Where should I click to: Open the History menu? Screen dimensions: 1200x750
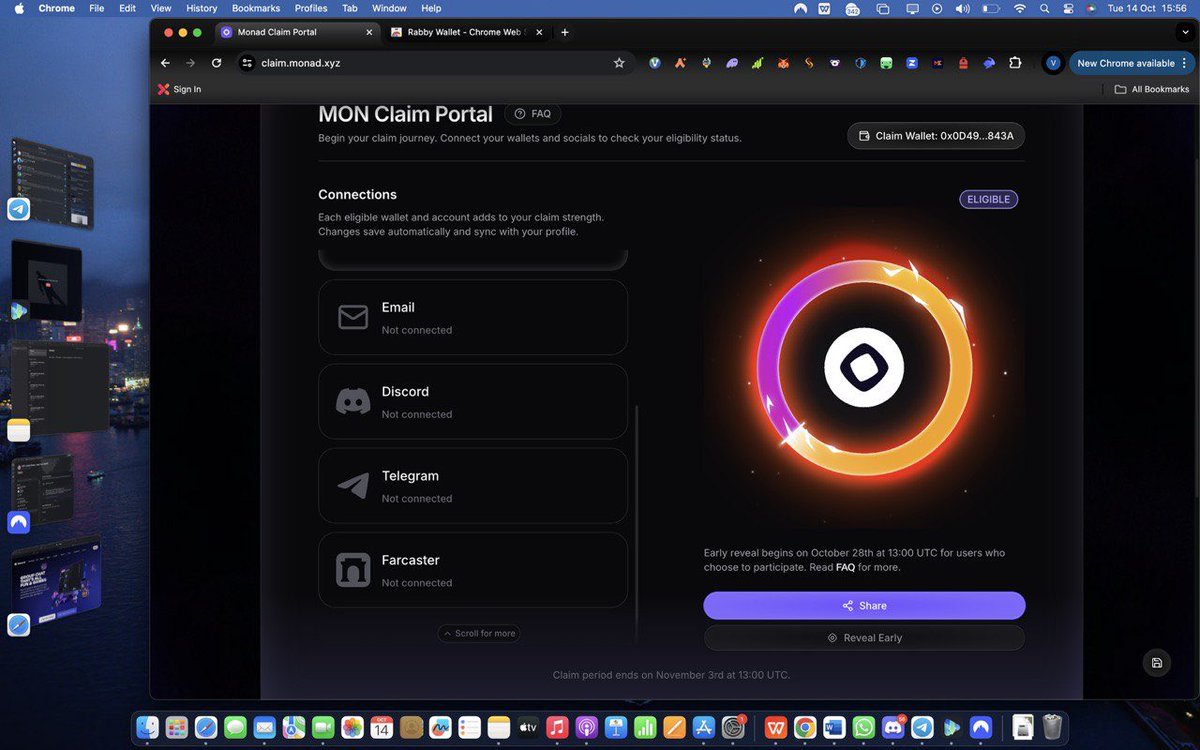[x=202, y=8]
